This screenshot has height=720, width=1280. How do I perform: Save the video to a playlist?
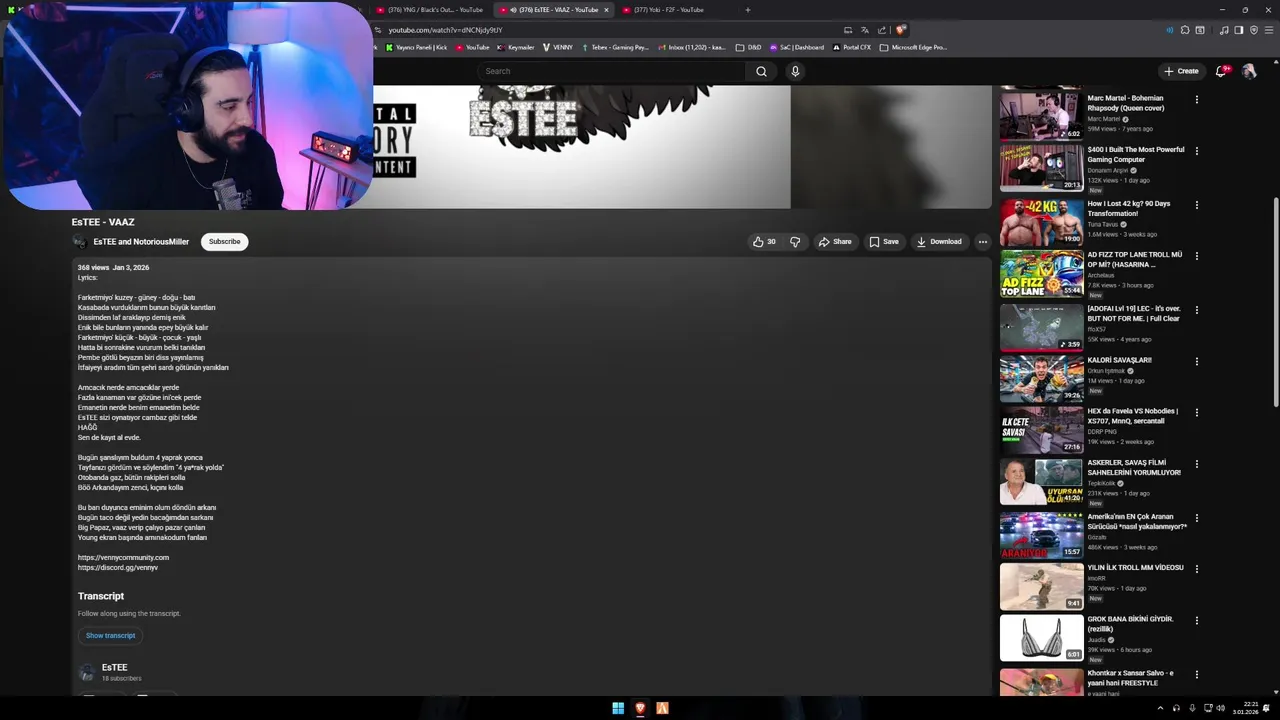(884, 241)
